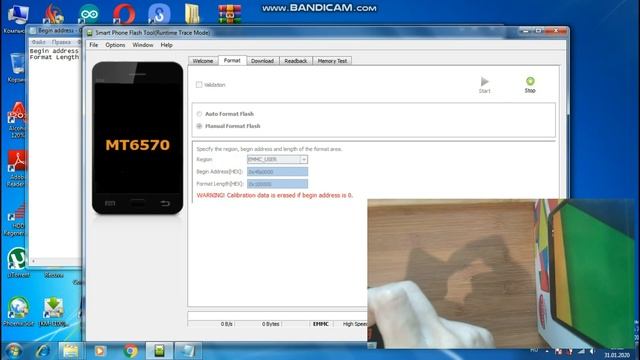Image resolution: width=640 pixels, height=360 pixels.
Task: Switch to the Readback tab
Action: [296, 61]
